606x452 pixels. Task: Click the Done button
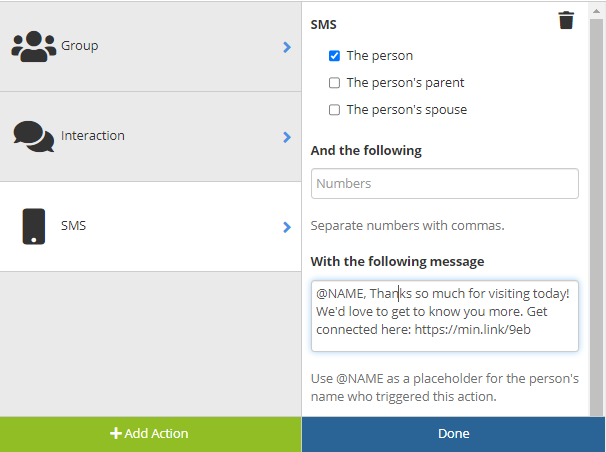tap(453, 434)
